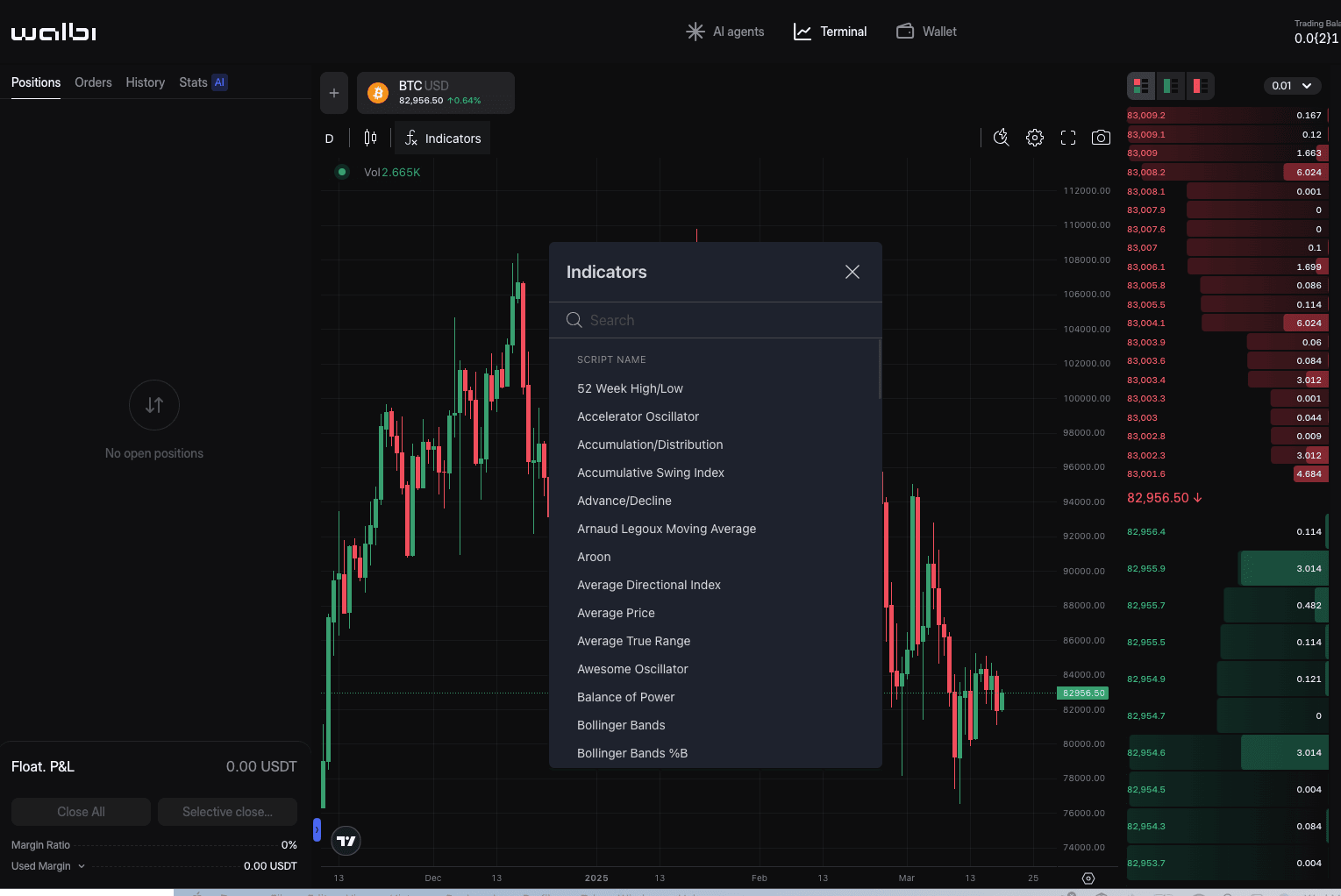Image resolution: width=1341 pixels, height=896 pixels.
Task: Show bids-only order book view
Action: click(1171, 85)
